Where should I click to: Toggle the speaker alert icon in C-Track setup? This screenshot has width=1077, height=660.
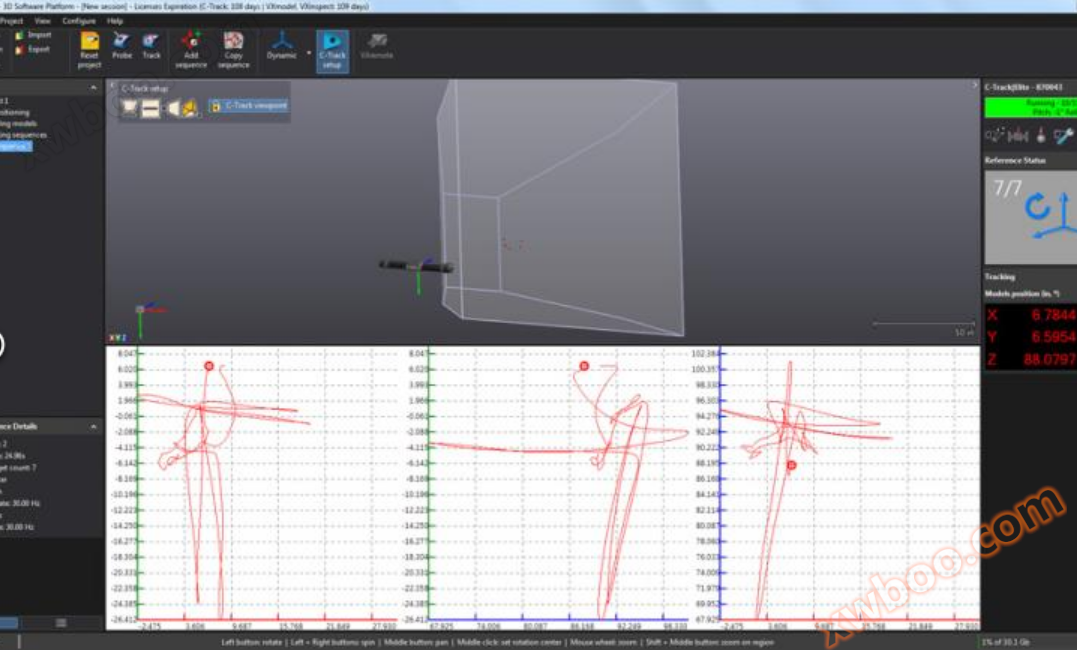point(172,107)
